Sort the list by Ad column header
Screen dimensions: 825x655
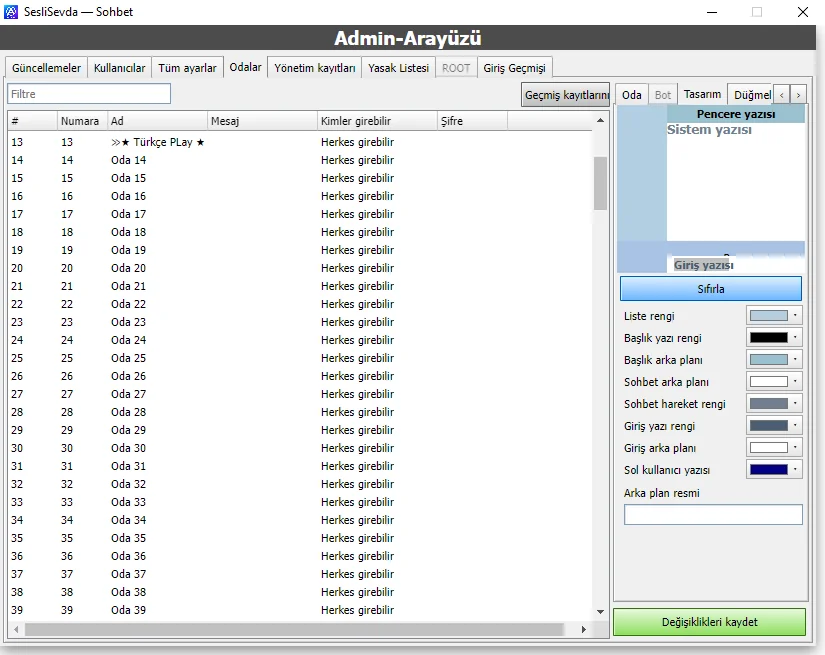tap(157, 121)
